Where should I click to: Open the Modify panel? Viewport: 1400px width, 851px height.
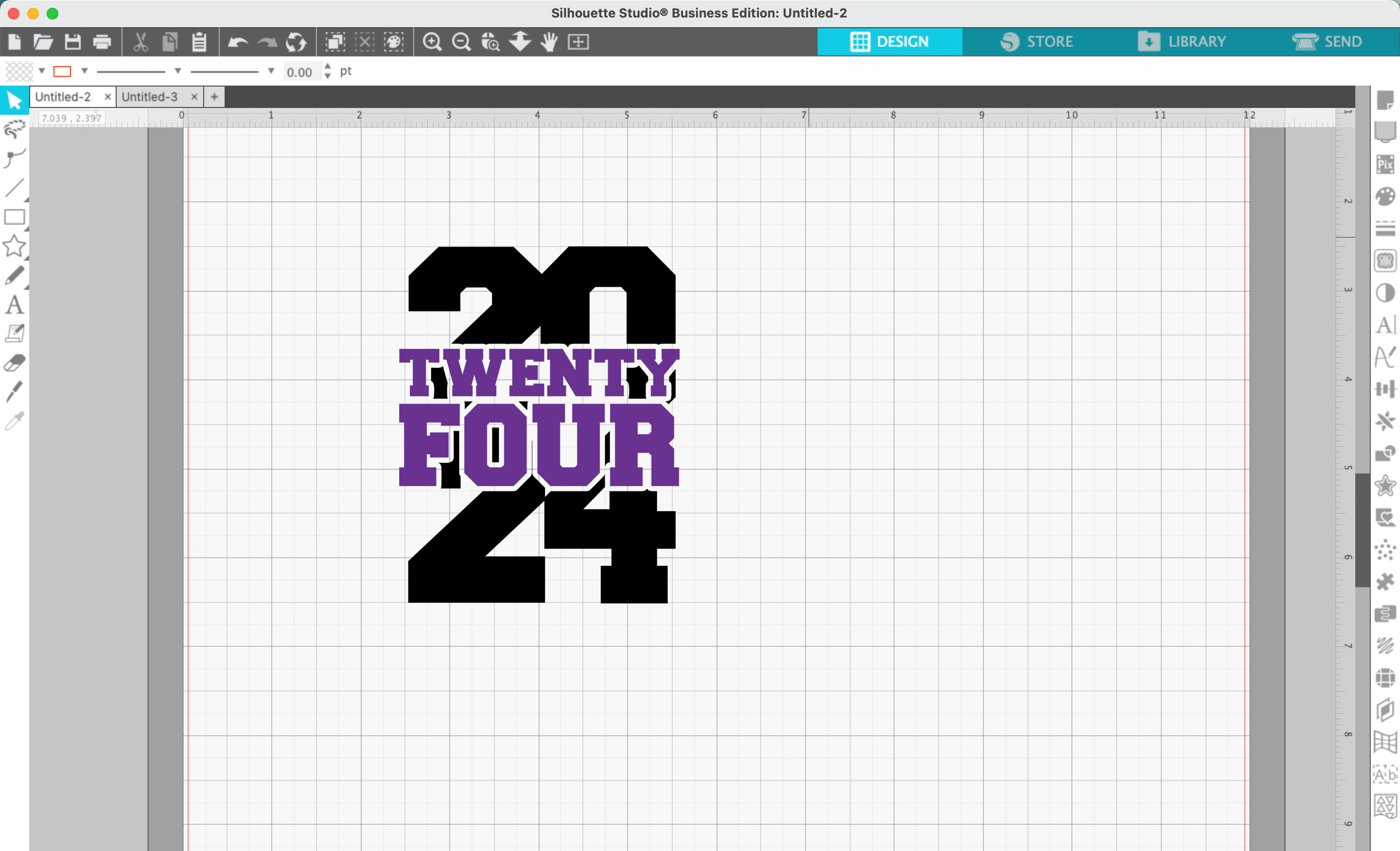[x=1385, y=454]
